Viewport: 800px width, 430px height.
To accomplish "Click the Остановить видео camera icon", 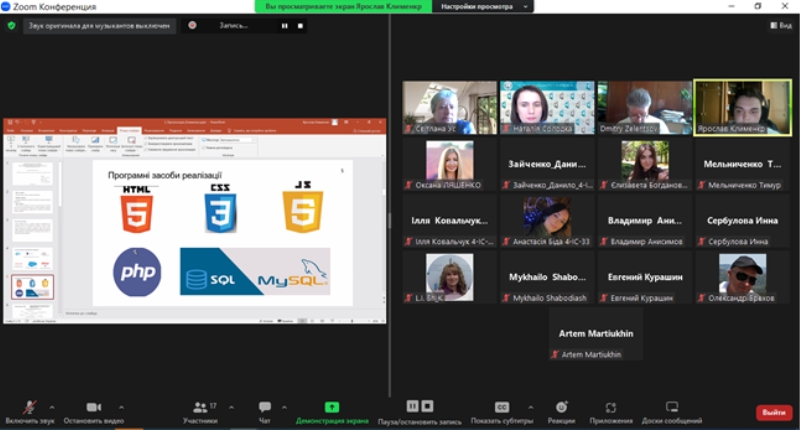I will [93, 407].
